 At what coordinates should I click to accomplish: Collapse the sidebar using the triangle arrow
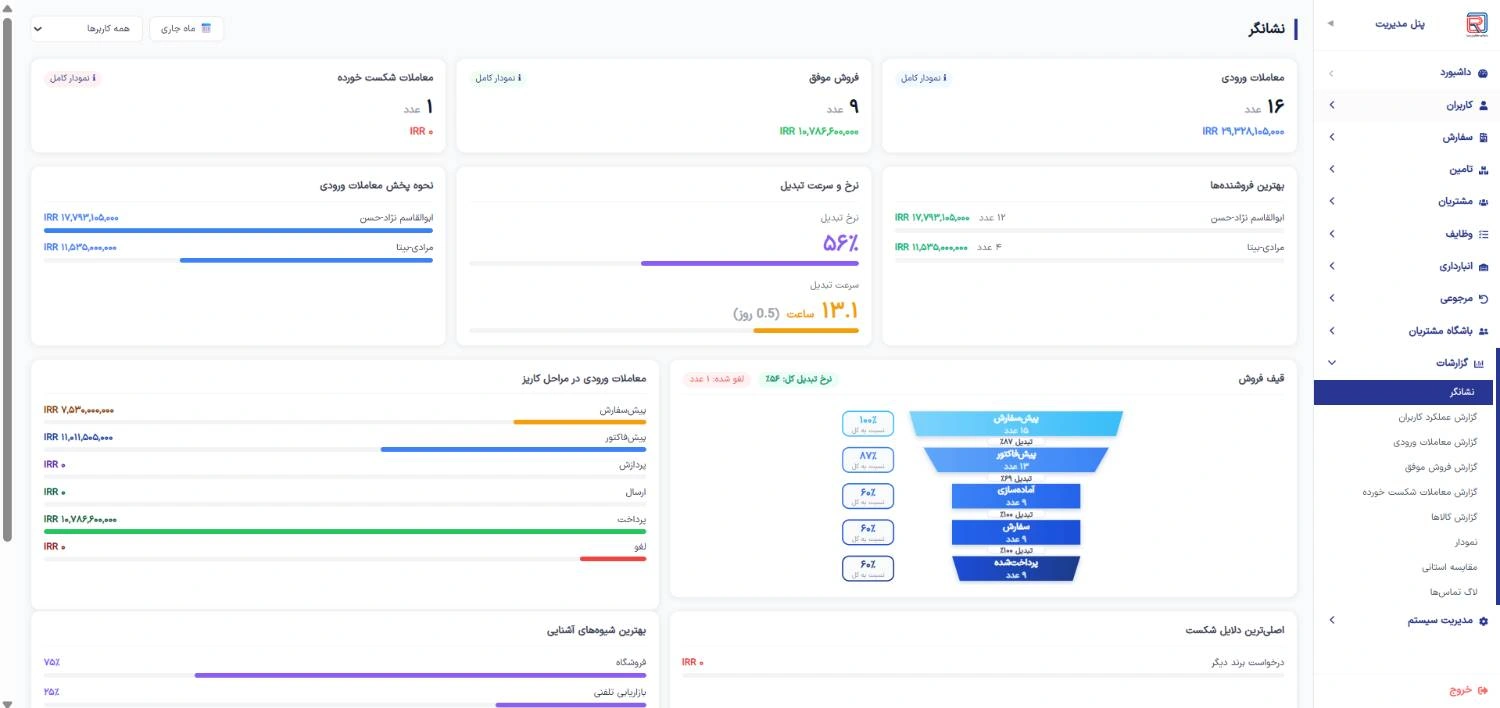point(1329,23)
